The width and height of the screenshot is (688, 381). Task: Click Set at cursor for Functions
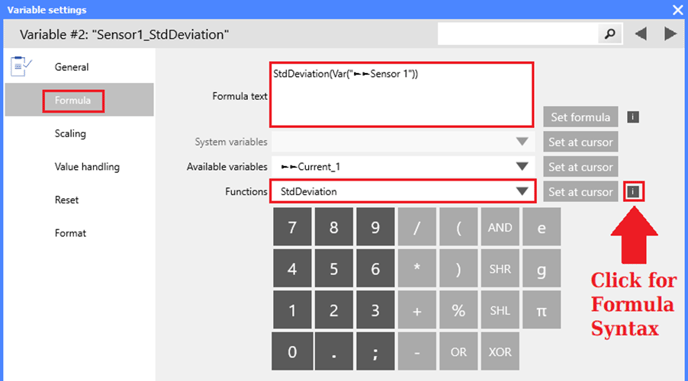(580, 192)
